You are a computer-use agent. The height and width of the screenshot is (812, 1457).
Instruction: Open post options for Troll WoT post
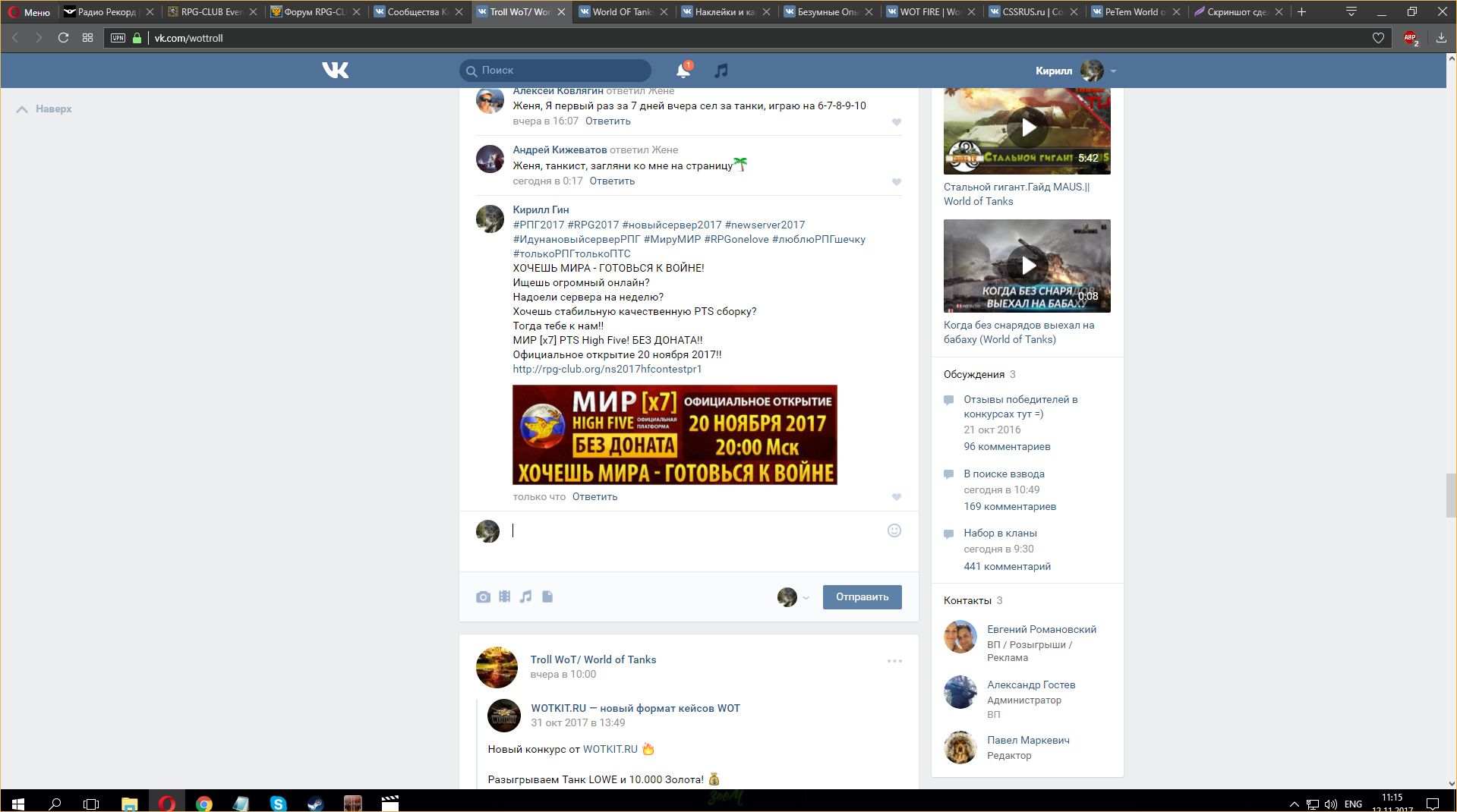[894, 661]
